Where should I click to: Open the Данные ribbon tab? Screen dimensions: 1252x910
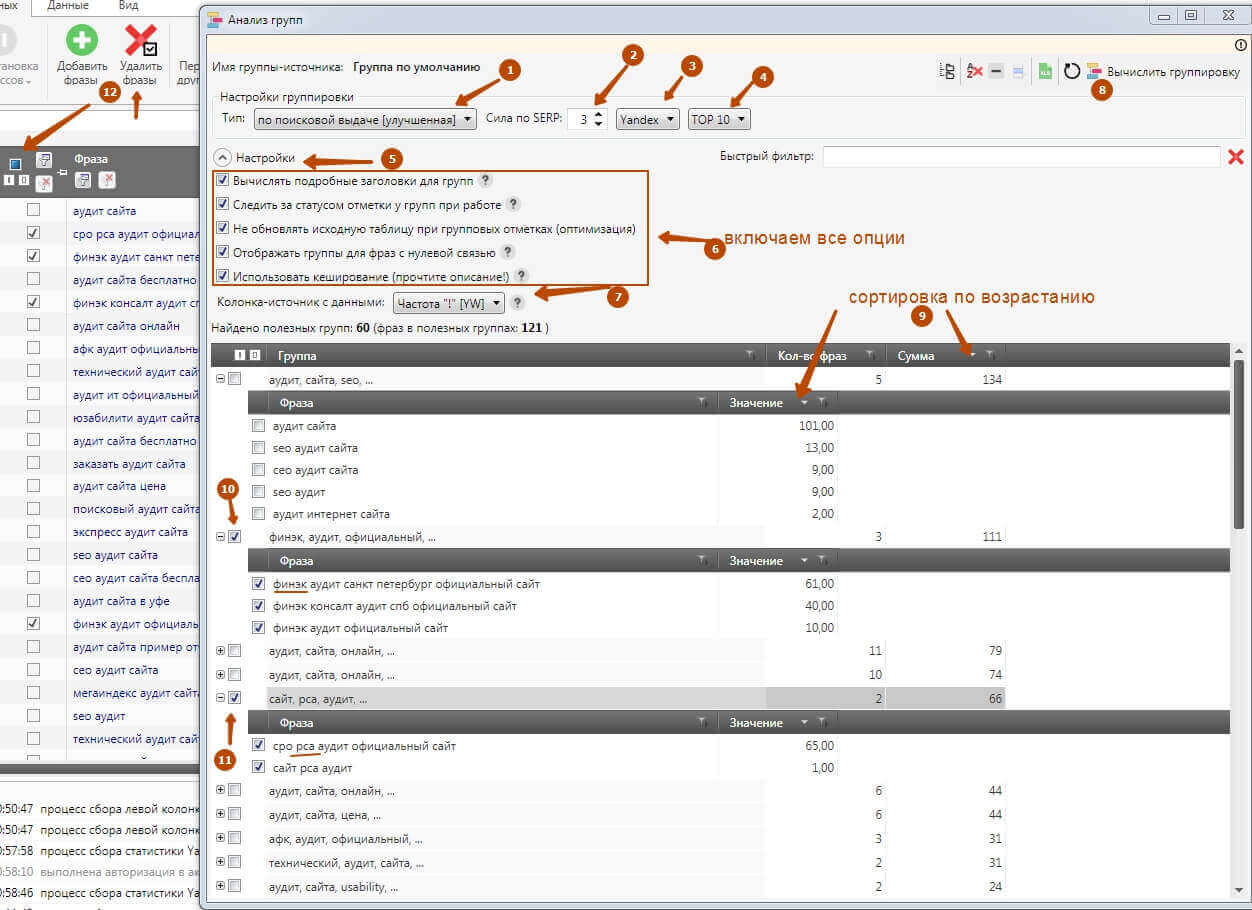[x=68, y=6]
